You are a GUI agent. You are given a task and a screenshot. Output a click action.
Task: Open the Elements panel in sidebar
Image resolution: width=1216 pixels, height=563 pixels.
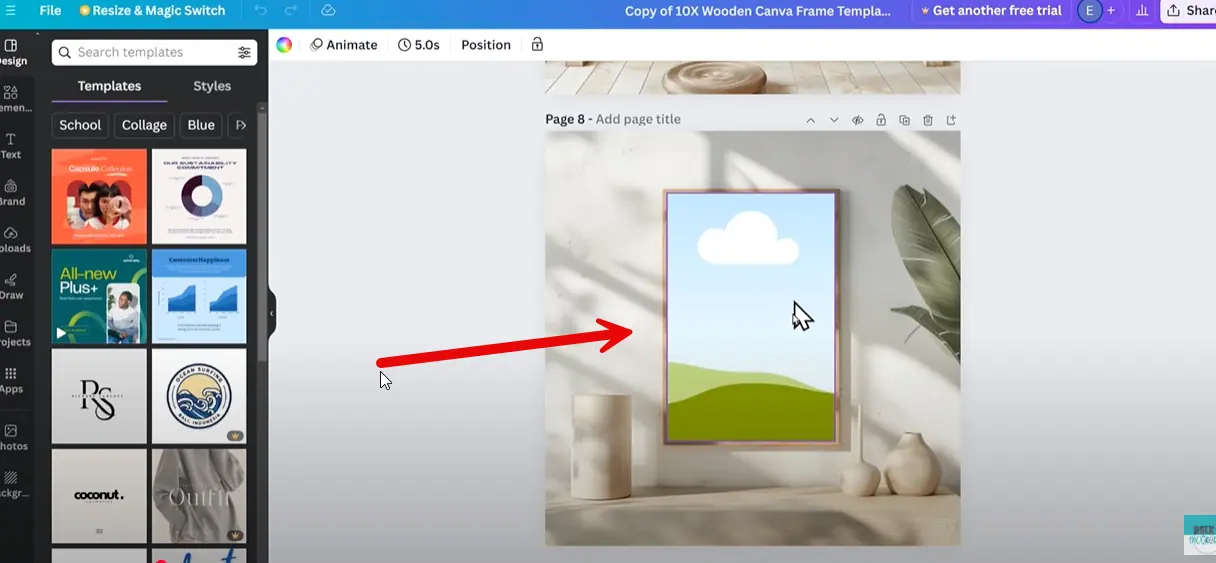coord(11,98)
